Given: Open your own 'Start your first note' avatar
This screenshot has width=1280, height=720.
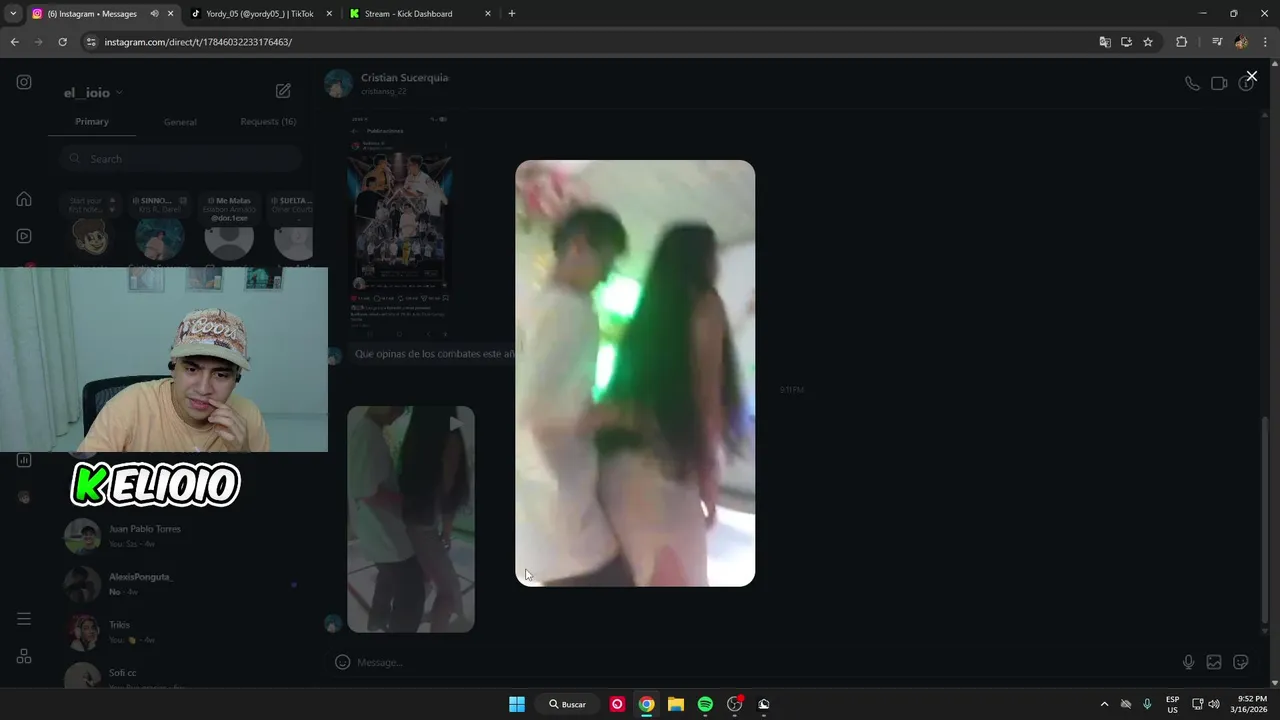Looking at the screenshot, I should pos(90,238).
